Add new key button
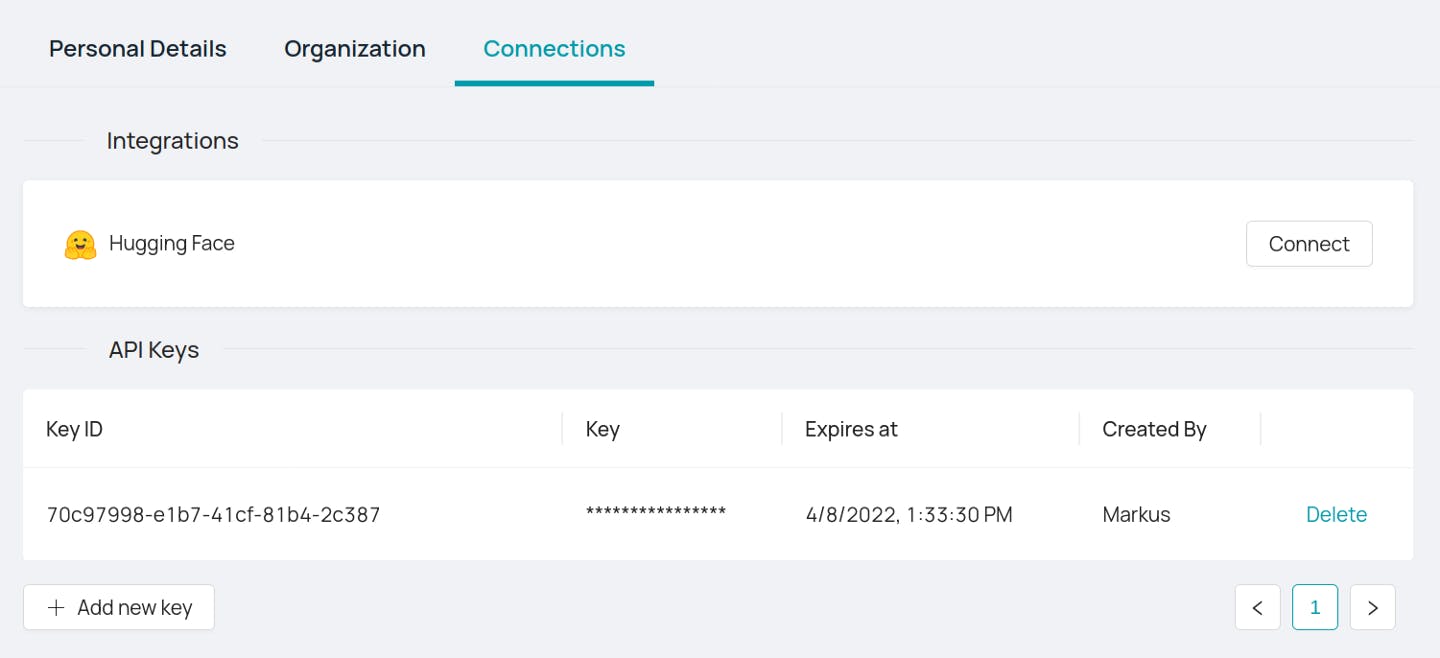This screenshot has height=658, width=1440. [x=119, y=607]
